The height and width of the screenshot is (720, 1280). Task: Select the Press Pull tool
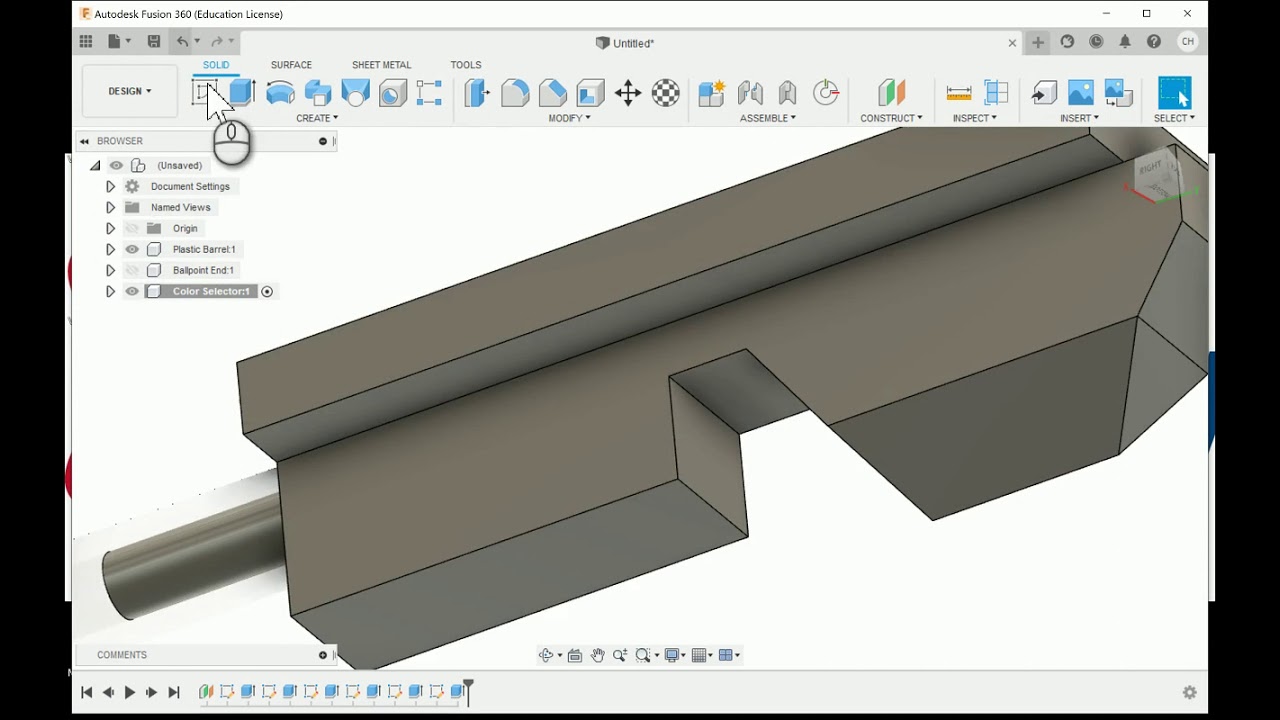477,93
